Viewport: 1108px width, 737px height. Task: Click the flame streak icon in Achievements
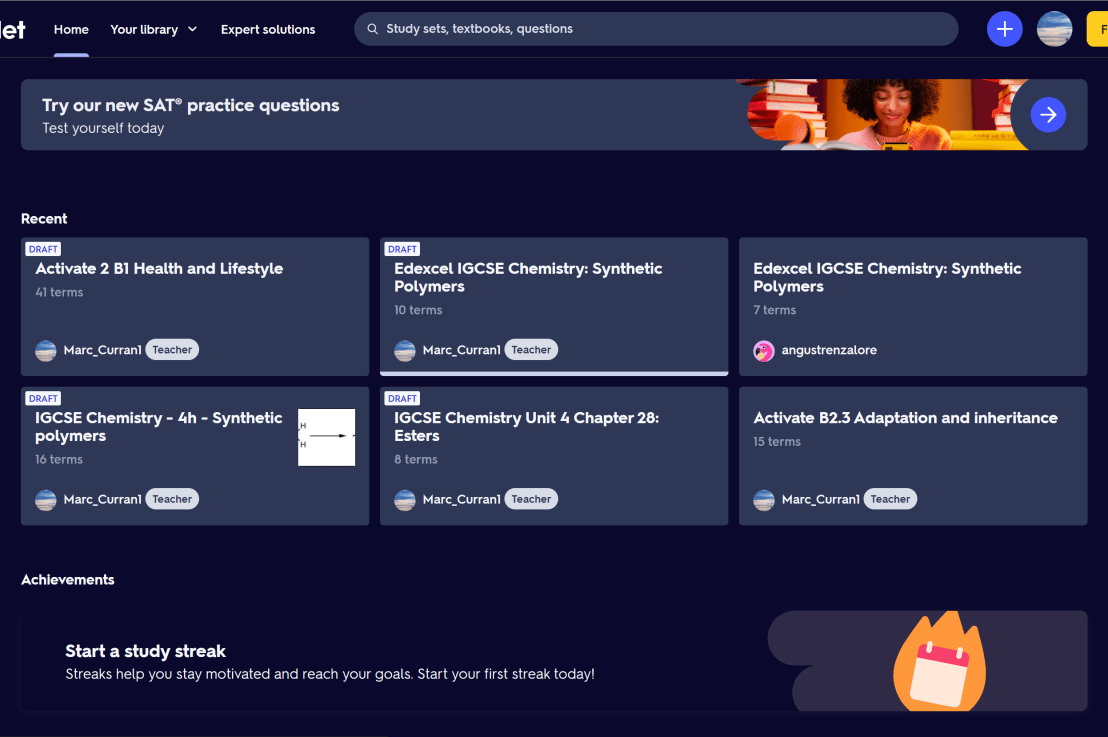click(x=938, y=661)
